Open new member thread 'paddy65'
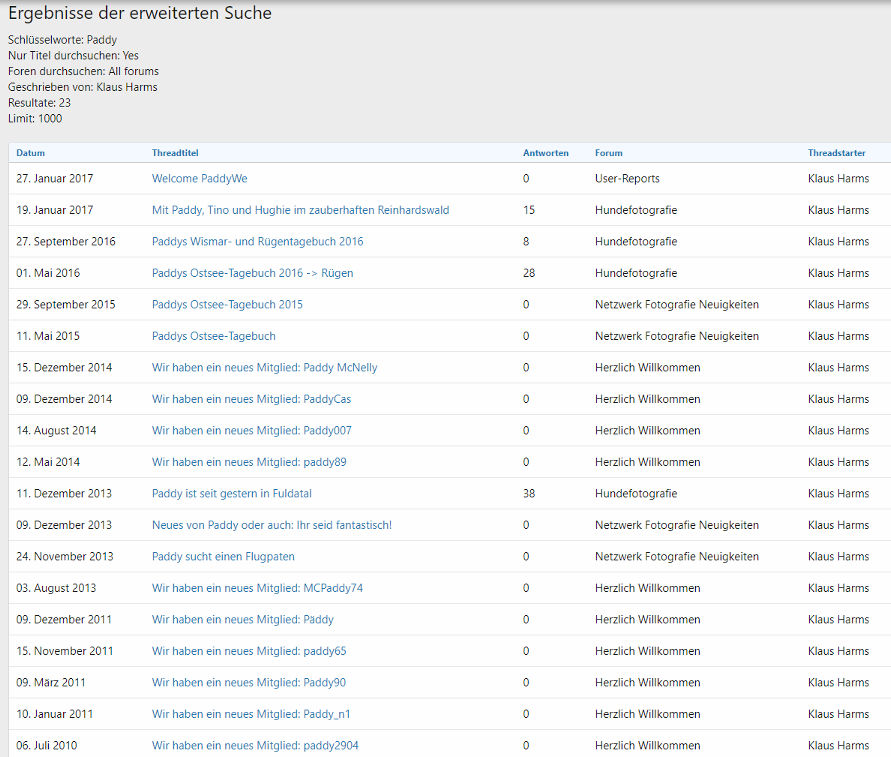This screenshot has width=891, height=757. [x=249, y=651]
